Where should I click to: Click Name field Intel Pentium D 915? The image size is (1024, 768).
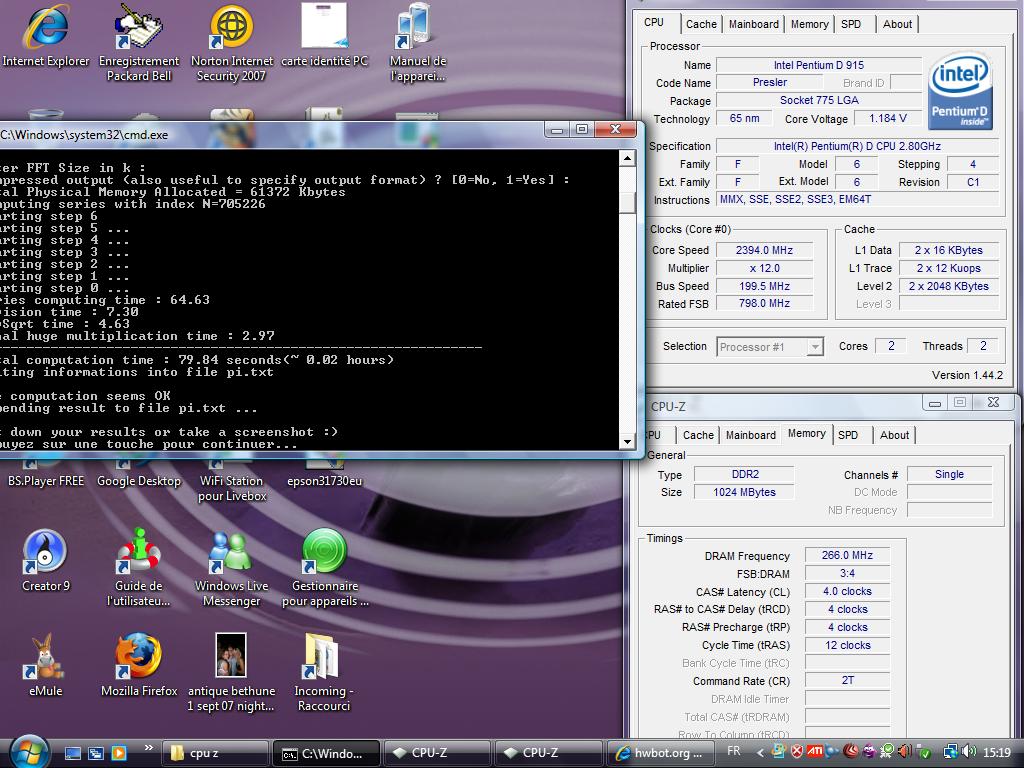(x=819, y=65)
